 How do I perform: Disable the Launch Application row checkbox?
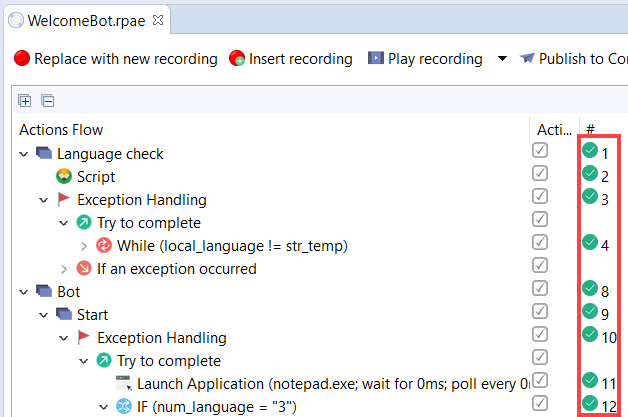(540, 380)
